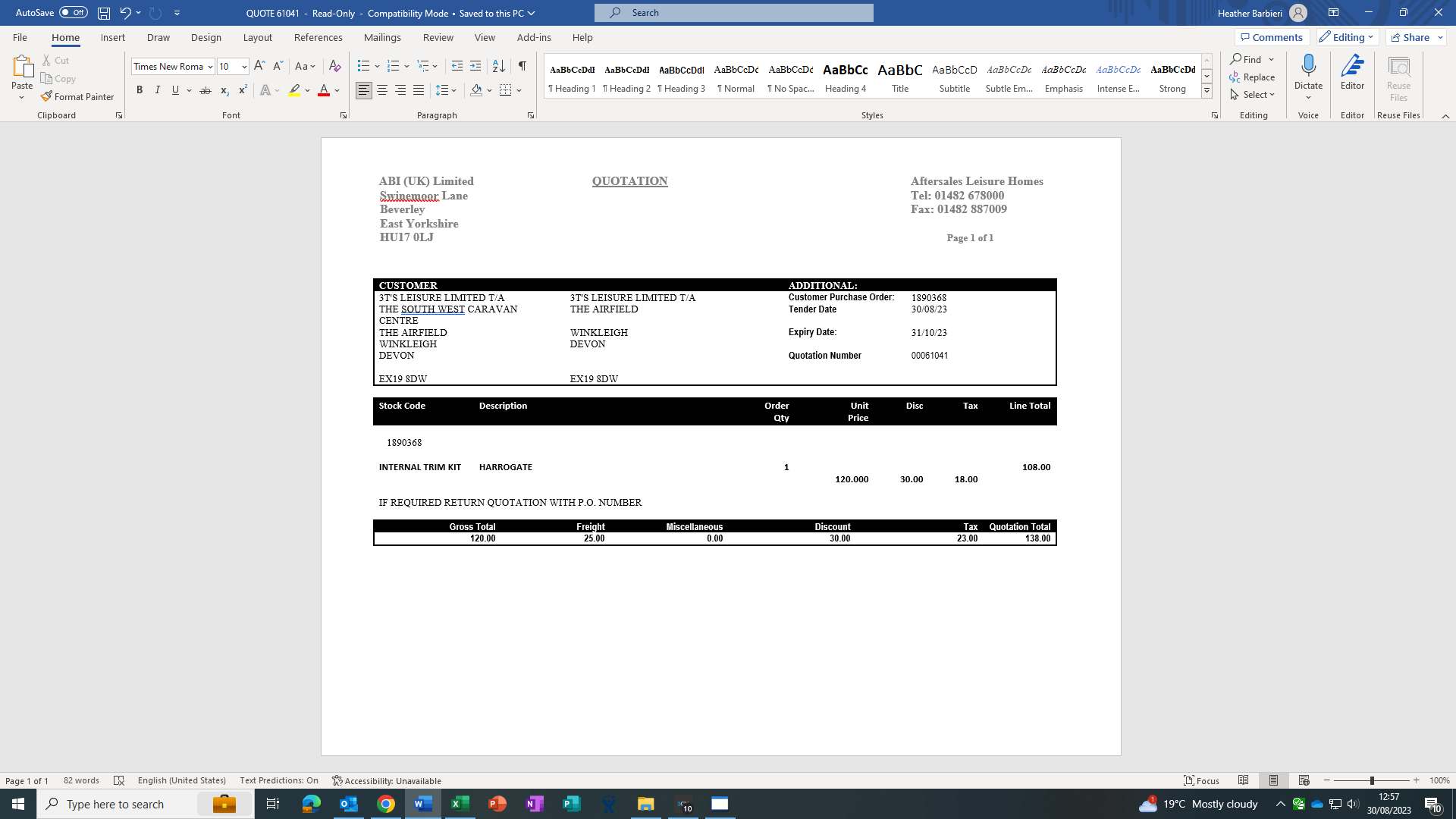The image size is (1456, 819).
Task: Open the Dictate microphone tool
Action: tap(1308, 67)
